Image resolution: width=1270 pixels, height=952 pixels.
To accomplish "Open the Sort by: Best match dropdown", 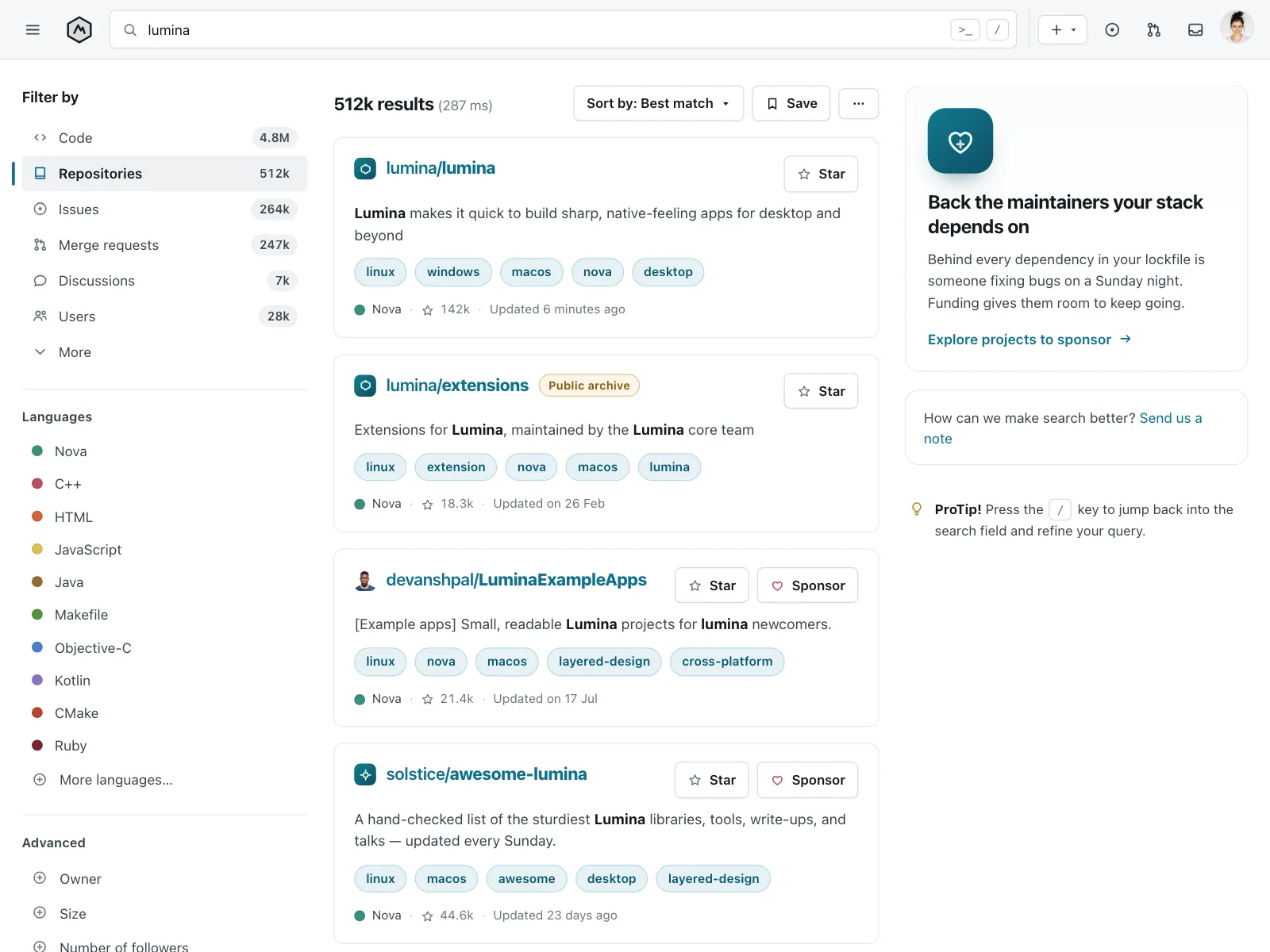I will (x=658, y=103).
